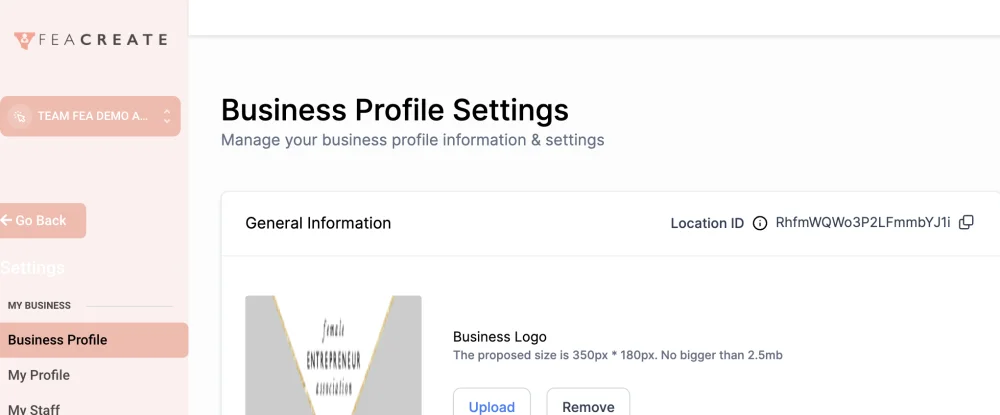Go Back to the main menu
Image resolution: width=1000 pixels, height=415 pixels.
click(x=43, y=221)
